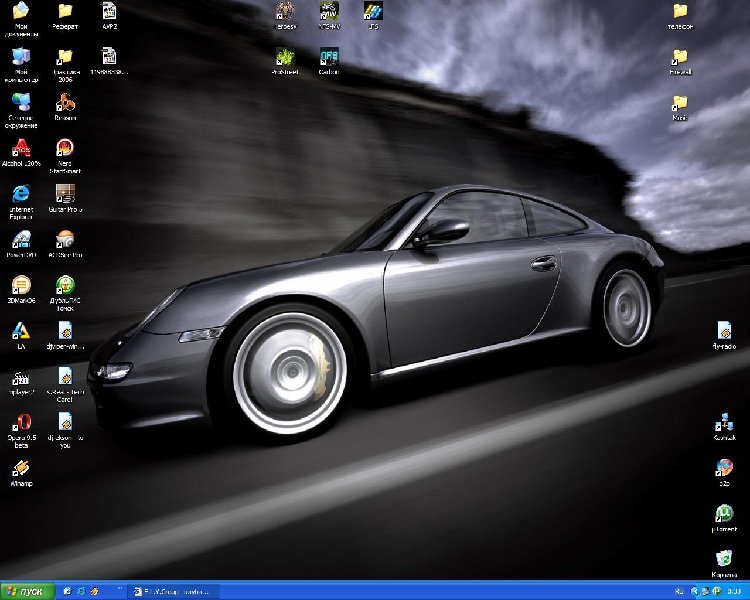Viewport: 750px width, 600px height.
Task: Switch to the open taskbar window button
Action: (173, 591)
